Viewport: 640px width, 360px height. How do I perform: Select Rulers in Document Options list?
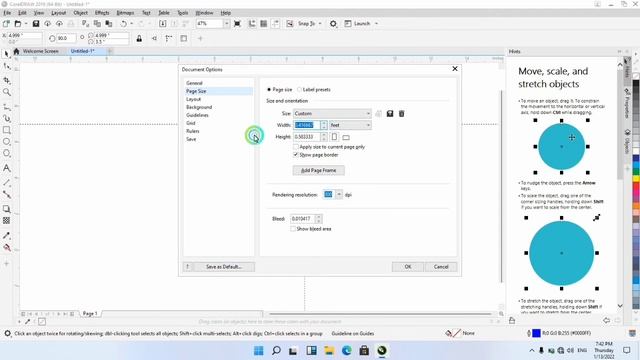point(193,131)
